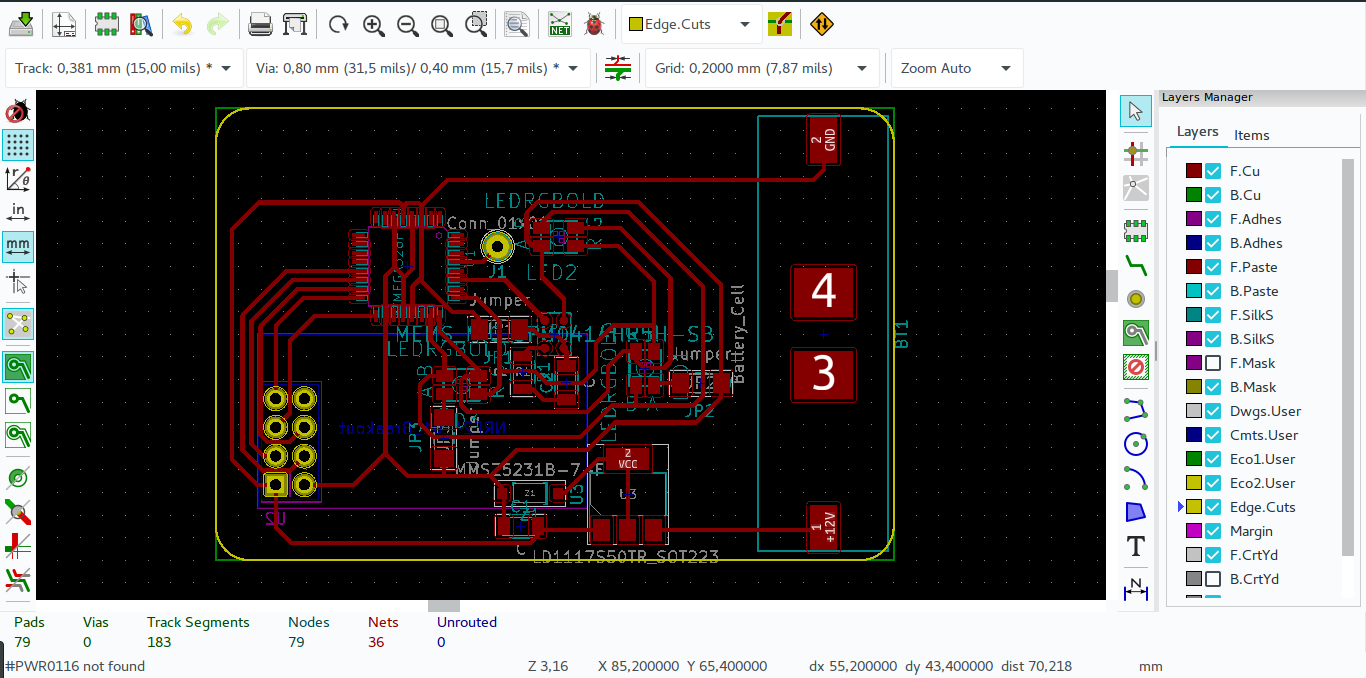1366x678 pixels.
Task: Open the Zoom Auto dropdown
Action: (1005, 67)
